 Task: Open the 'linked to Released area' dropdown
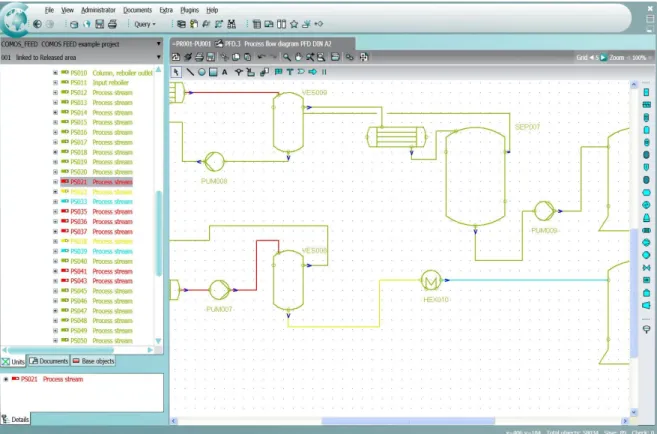(158, 57)
